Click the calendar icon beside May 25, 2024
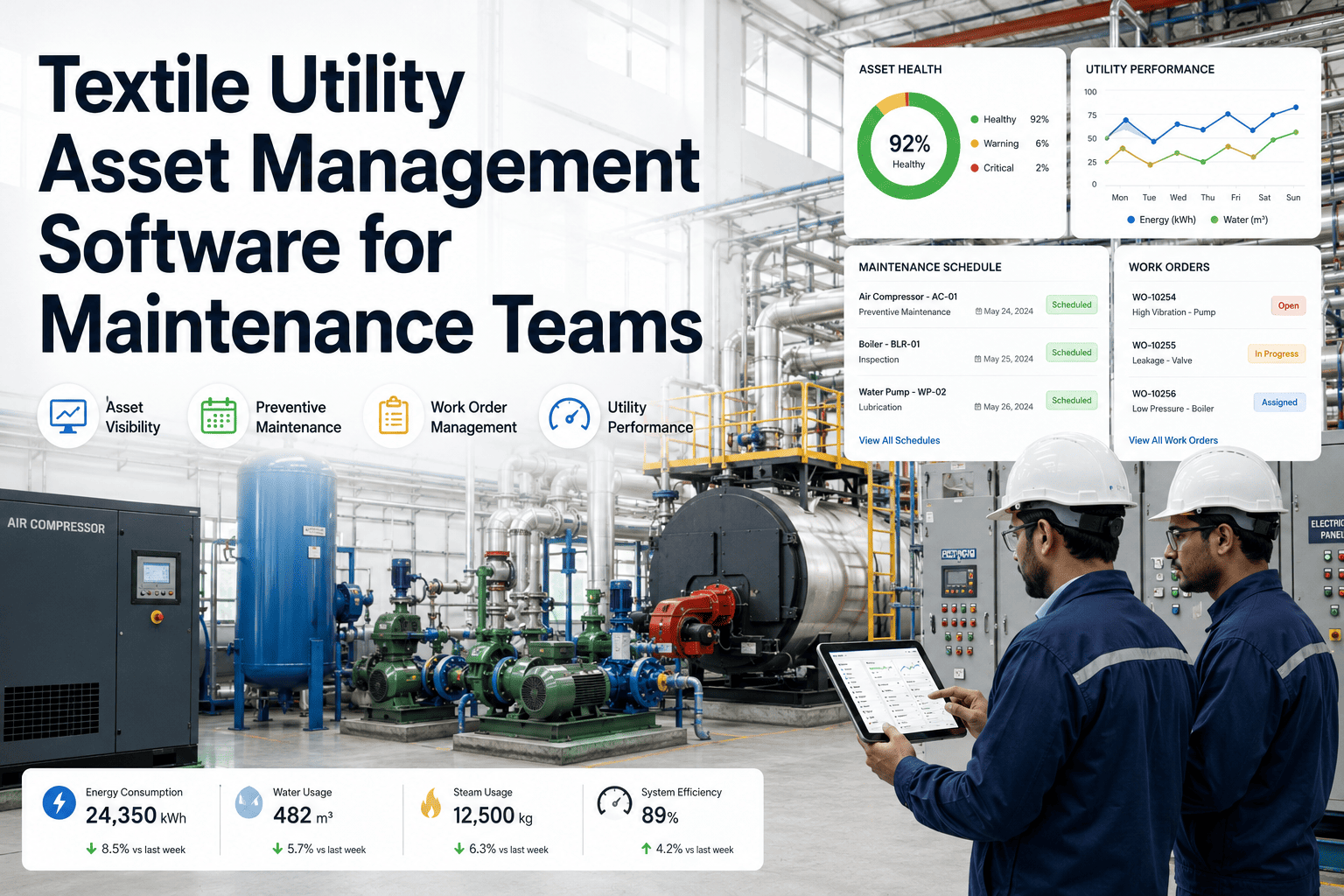Viewport: 1344px width, 896px height. (x=978, y=359)
